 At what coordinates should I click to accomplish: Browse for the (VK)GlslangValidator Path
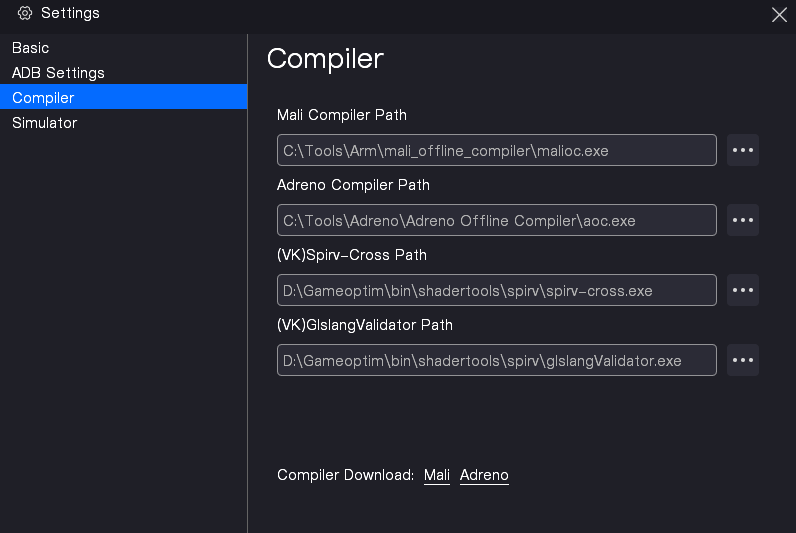coord(743,360)
